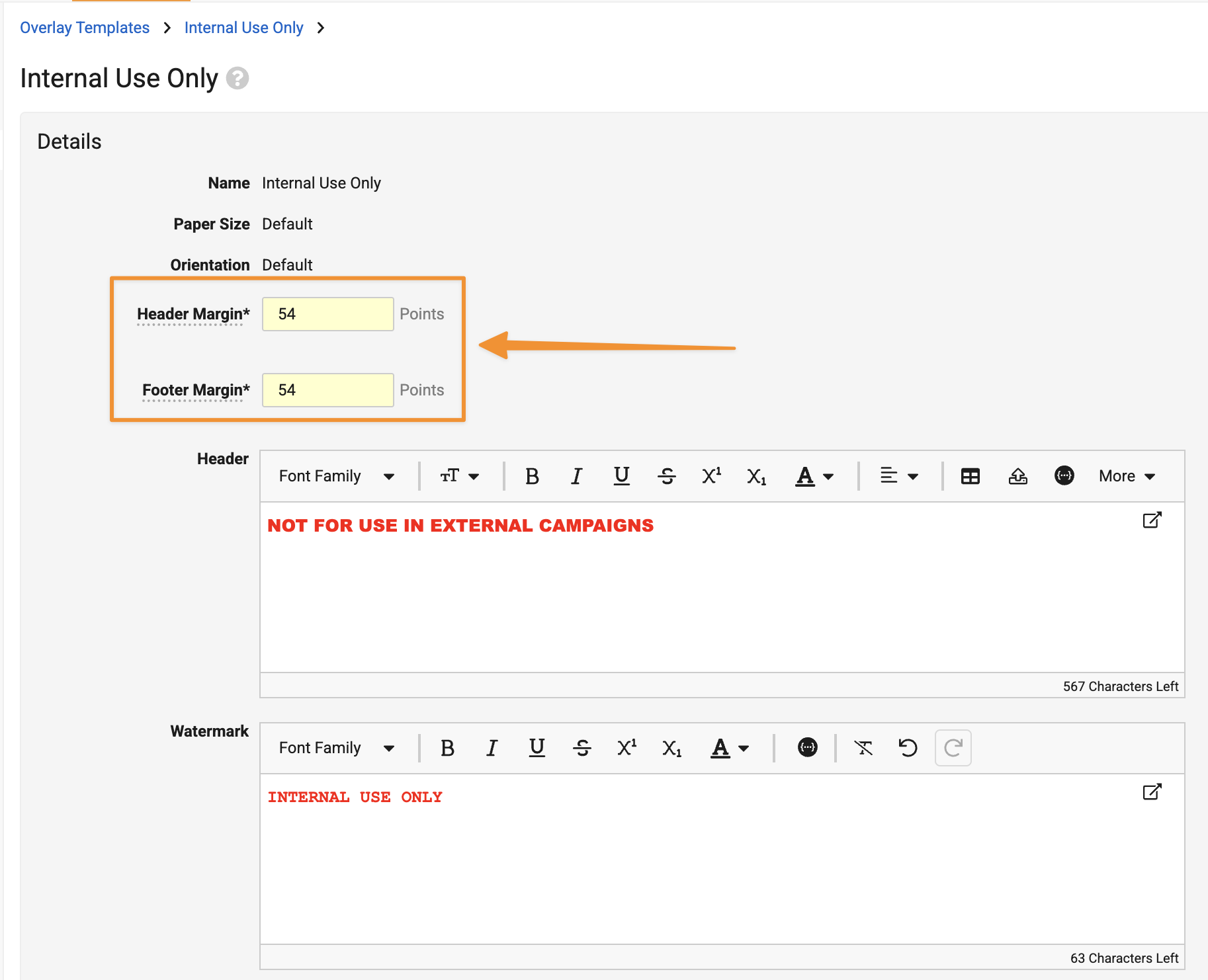
Task: Click the Name value 'Internal Use Only'
Action: coord(322,183)
